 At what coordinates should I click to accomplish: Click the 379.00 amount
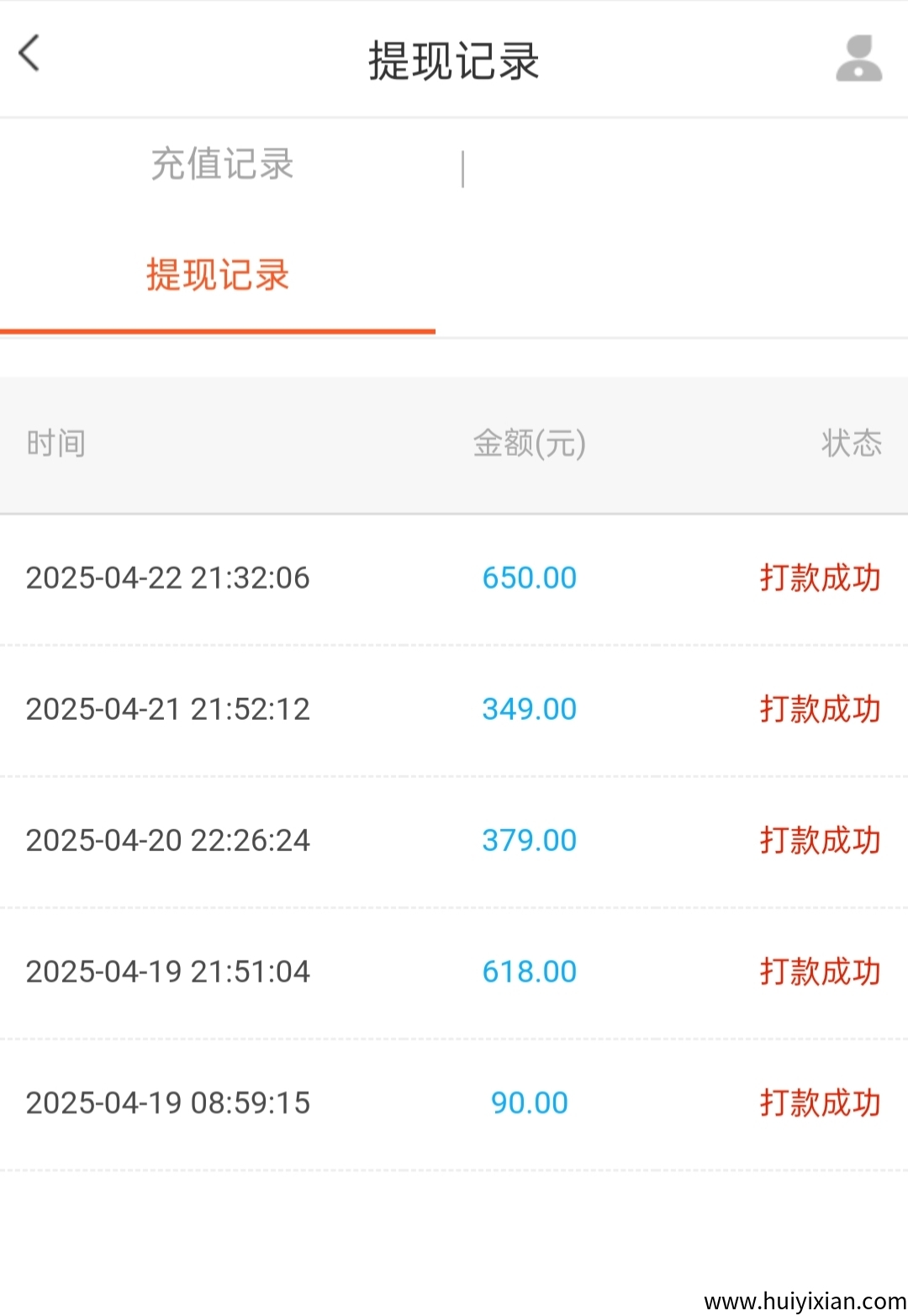pyautogui.click(x=529, y=841)
